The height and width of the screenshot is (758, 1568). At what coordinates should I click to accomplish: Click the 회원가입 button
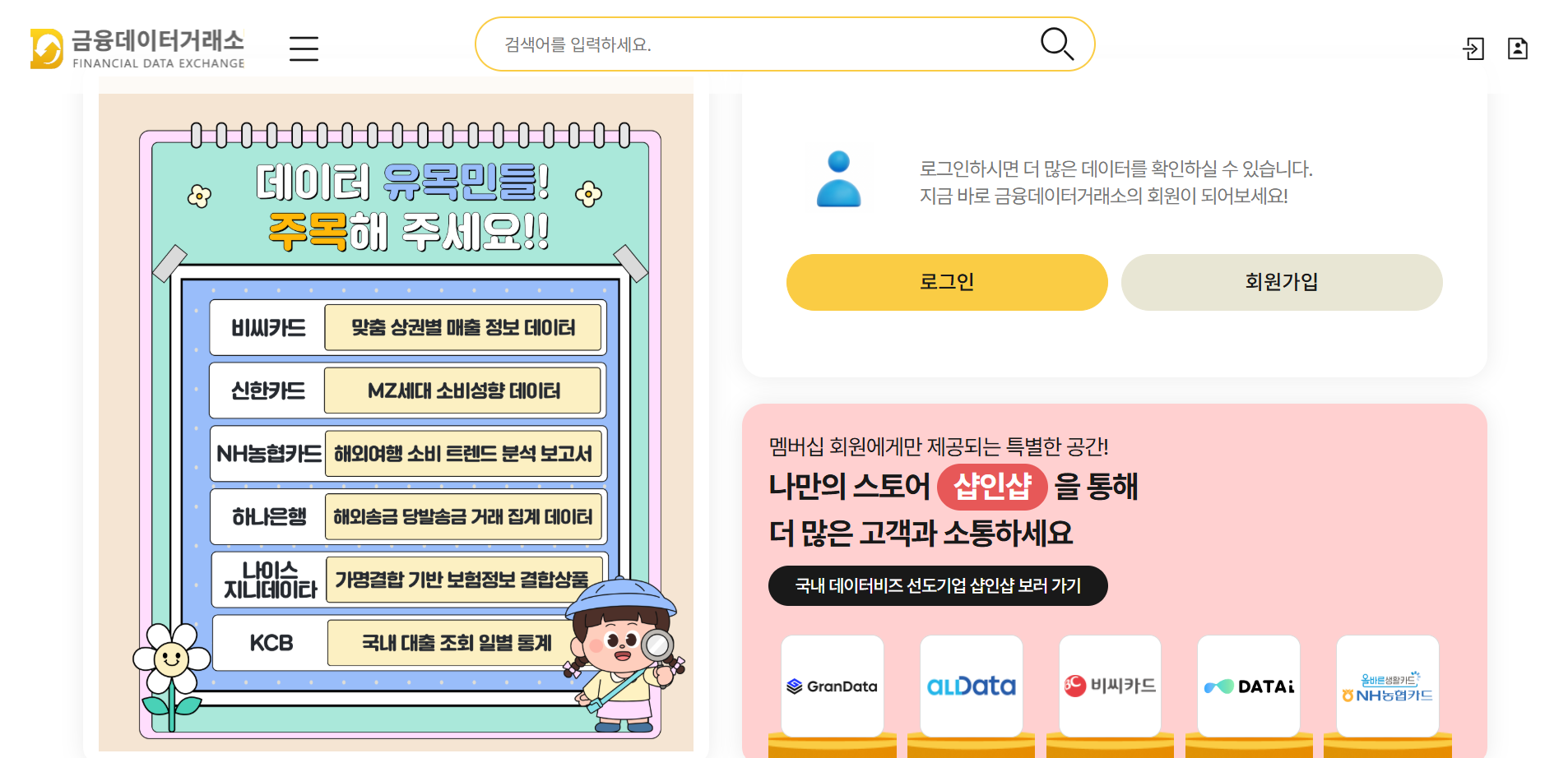(x=1282, y=282)
